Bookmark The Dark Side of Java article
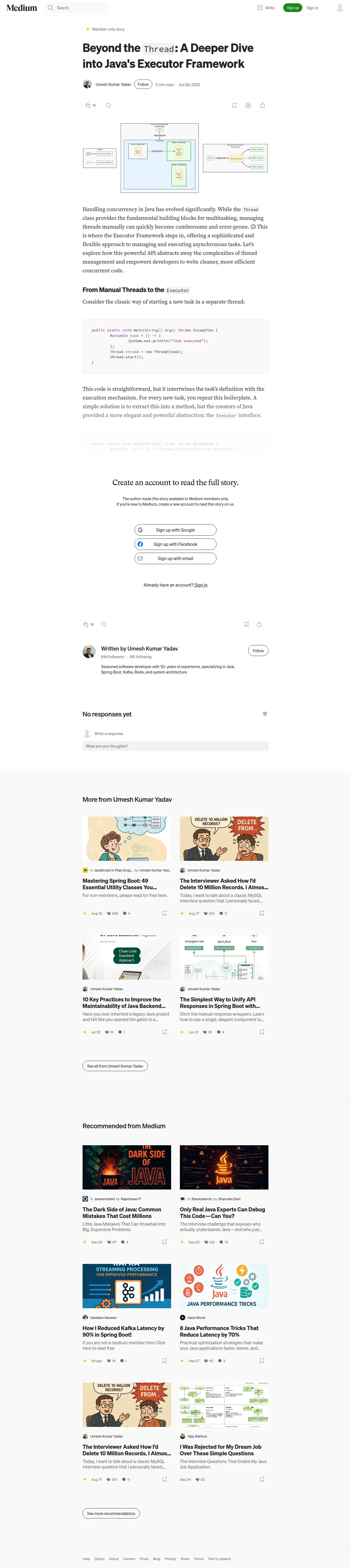This screenshot has height=1568, width=351. point(164,1242)
